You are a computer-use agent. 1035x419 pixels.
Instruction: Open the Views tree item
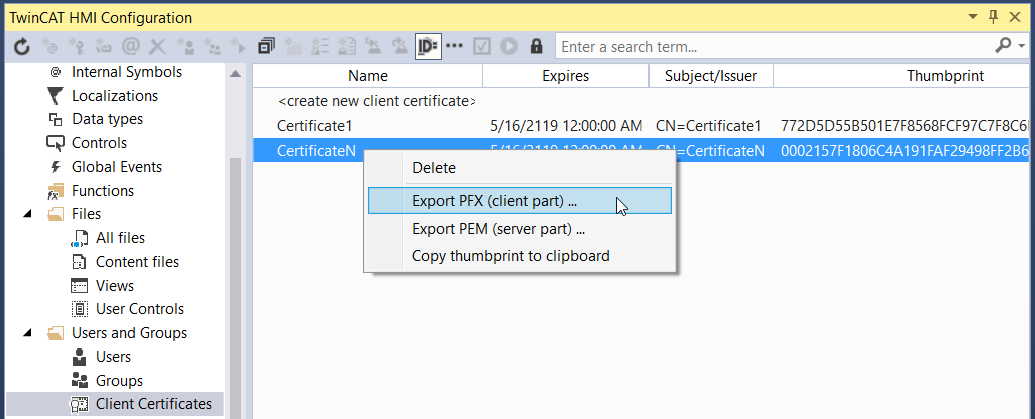(x=115, y=286)
